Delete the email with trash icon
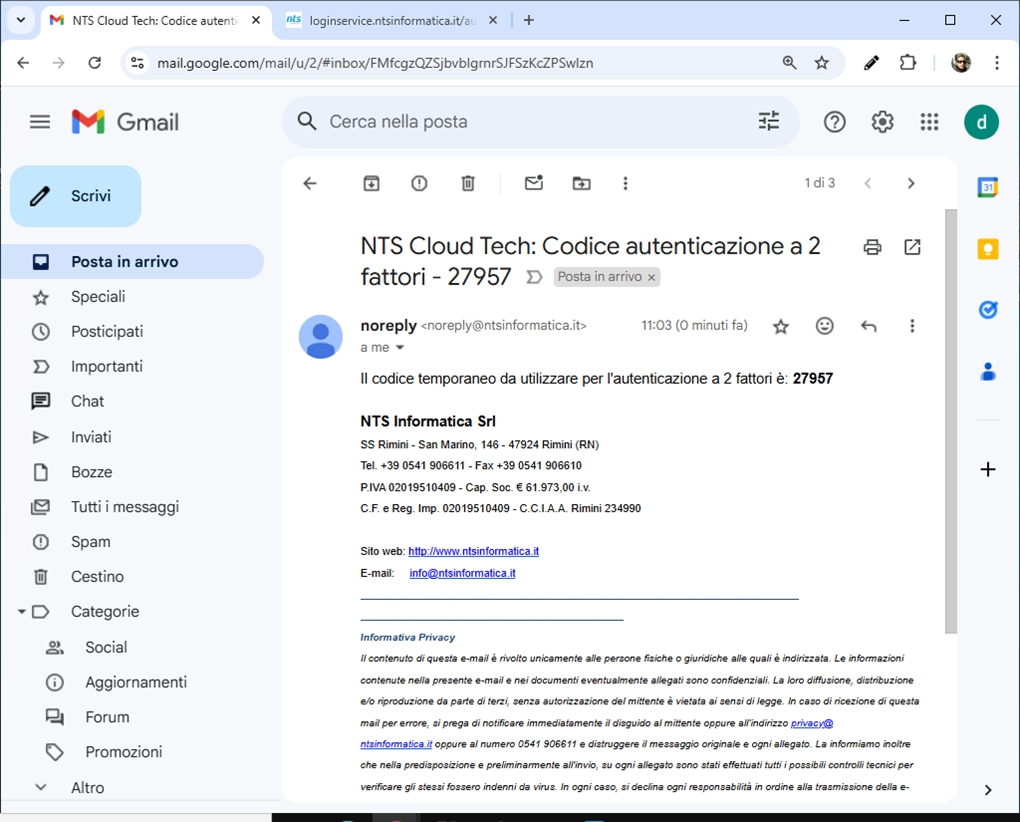The height and width of the screenshot is (822, 1020). [x=468, y=183]
